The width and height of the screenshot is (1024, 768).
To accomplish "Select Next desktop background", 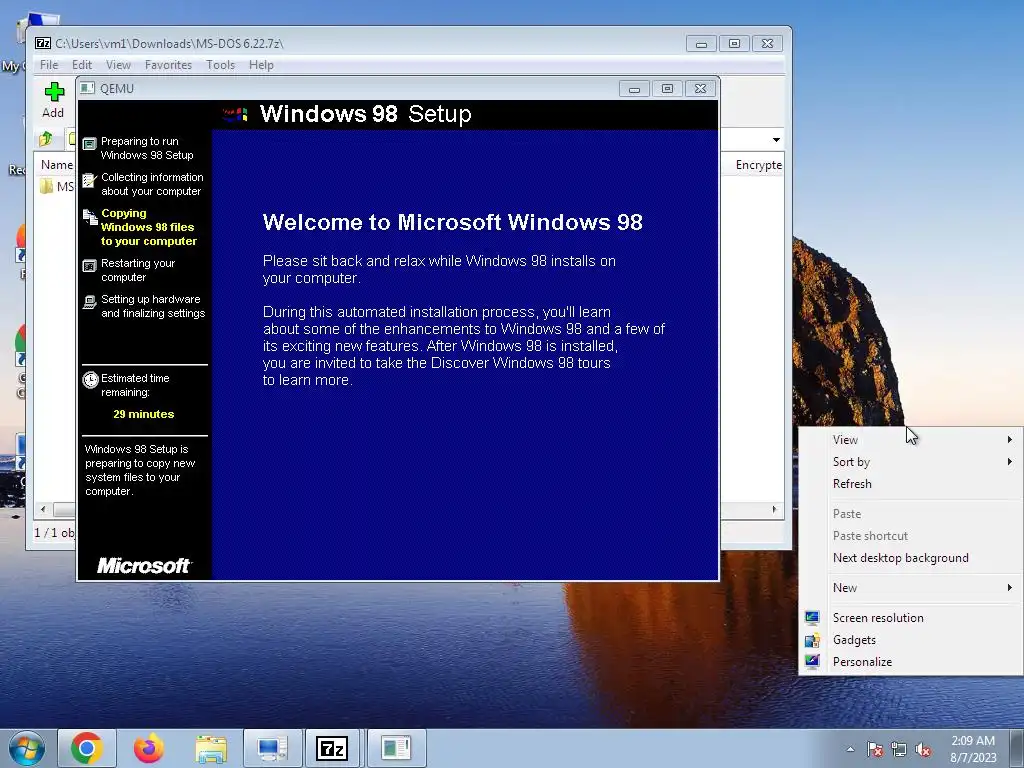I will (x=911, y=558).
